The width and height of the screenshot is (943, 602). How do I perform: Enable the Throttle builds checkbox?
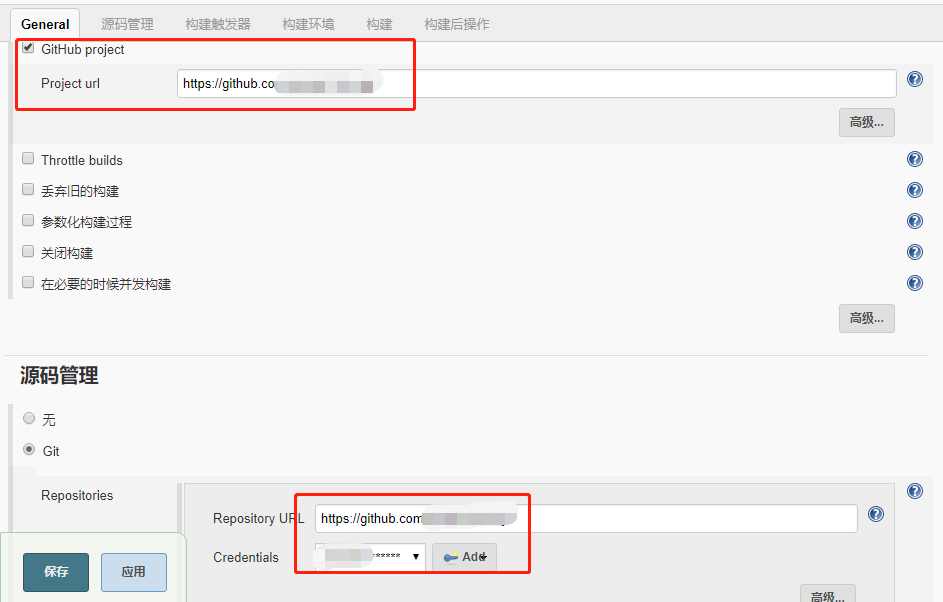(x=27, y=158)
